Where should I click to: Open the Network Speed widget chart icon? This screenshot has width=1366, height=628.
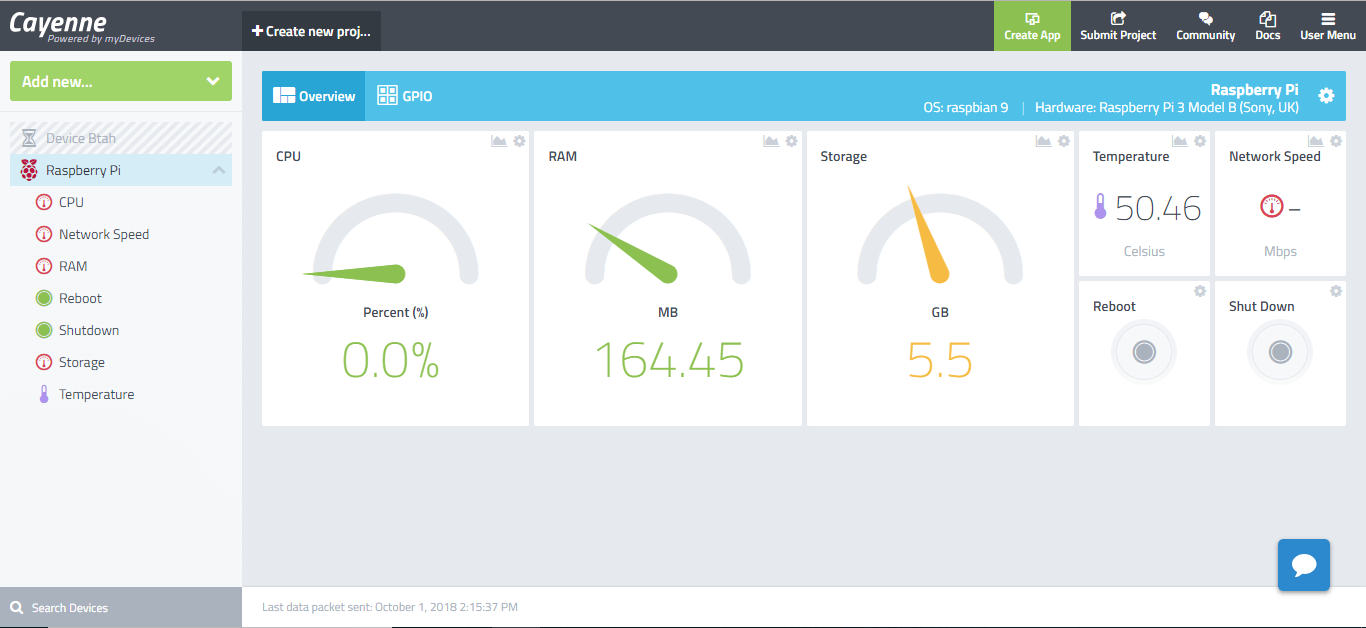tap(1315, 141)
